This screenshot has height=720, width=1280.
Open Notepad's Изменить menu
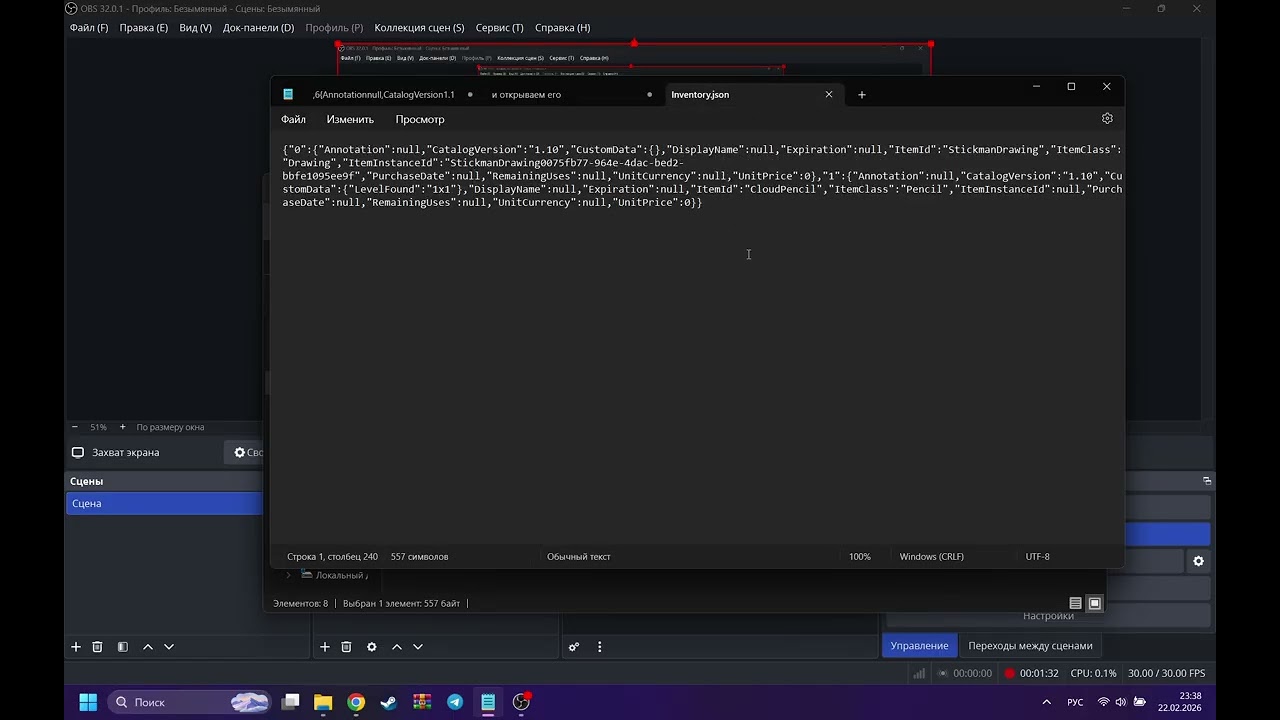350,119
